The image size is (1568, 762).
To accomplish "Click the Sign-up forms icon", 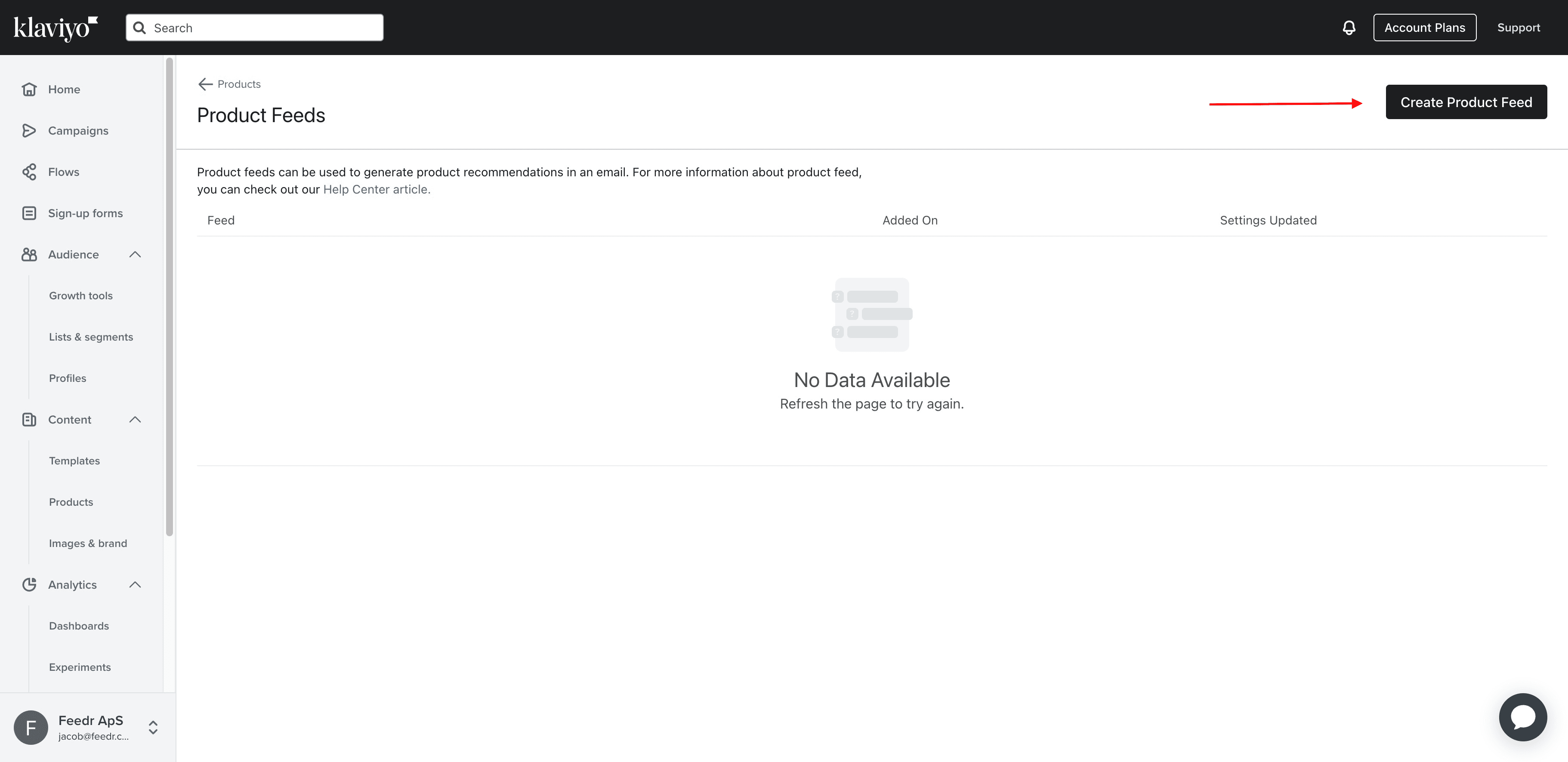I will pos(30,213).
